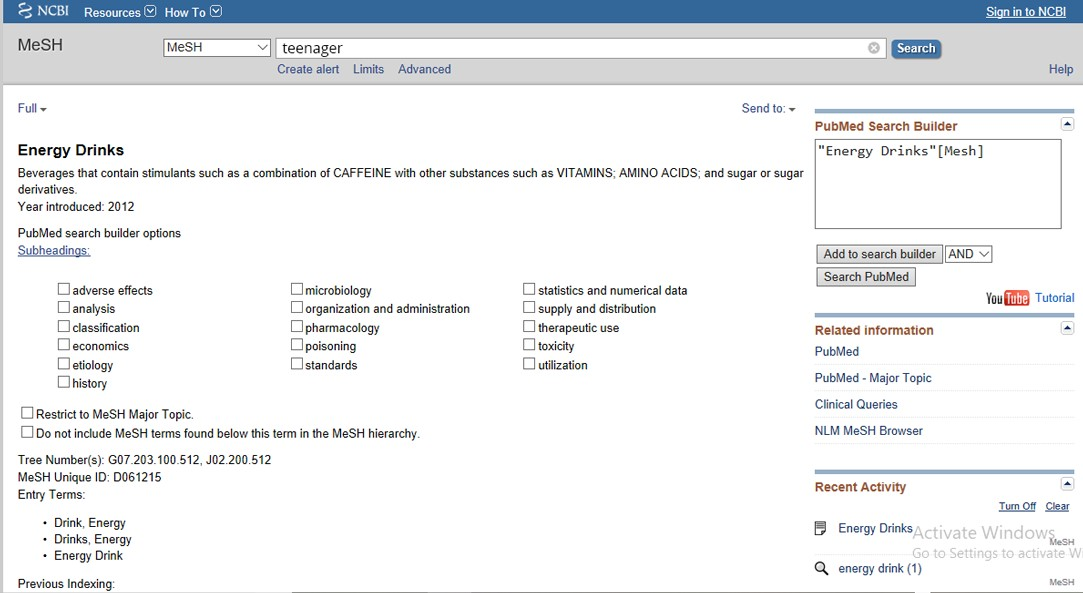Image resolution: width=1083 pixels, height=593 pixels.
Task: Open the Advanced search link
Action: pos(424,69)
